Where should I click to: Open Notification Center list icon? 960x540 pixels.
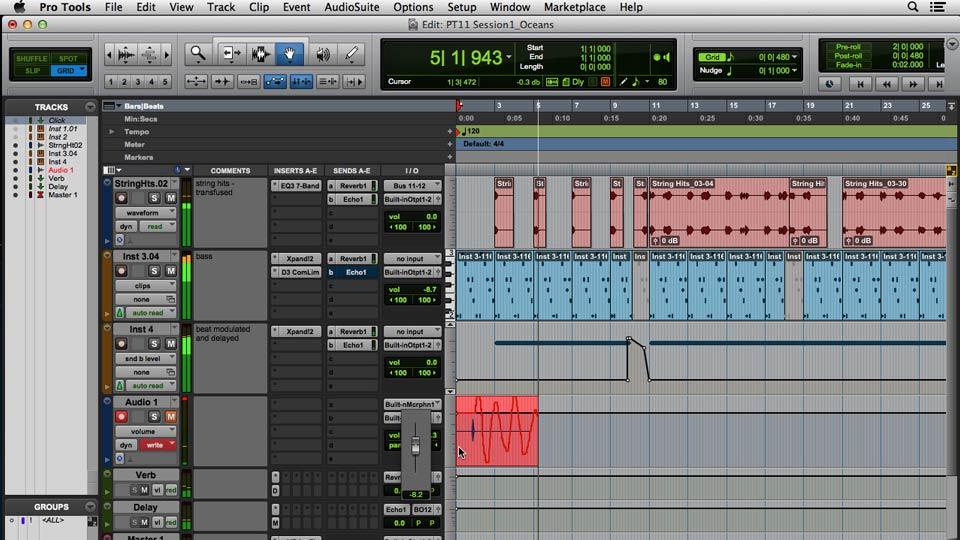tap(937, 7)
